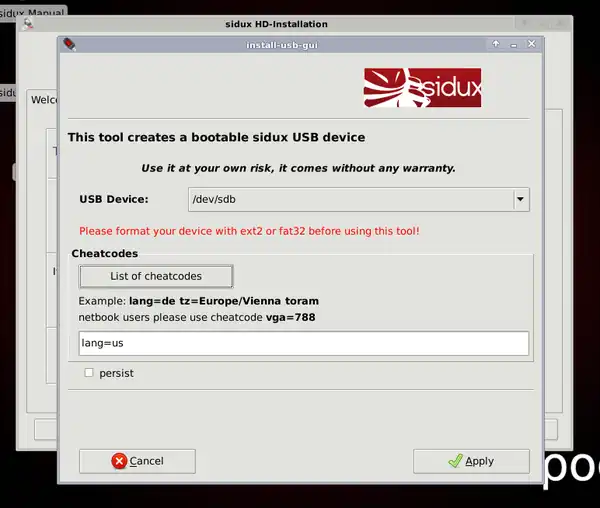Minimize the install-usb-gui window

[x=515, y=44]
